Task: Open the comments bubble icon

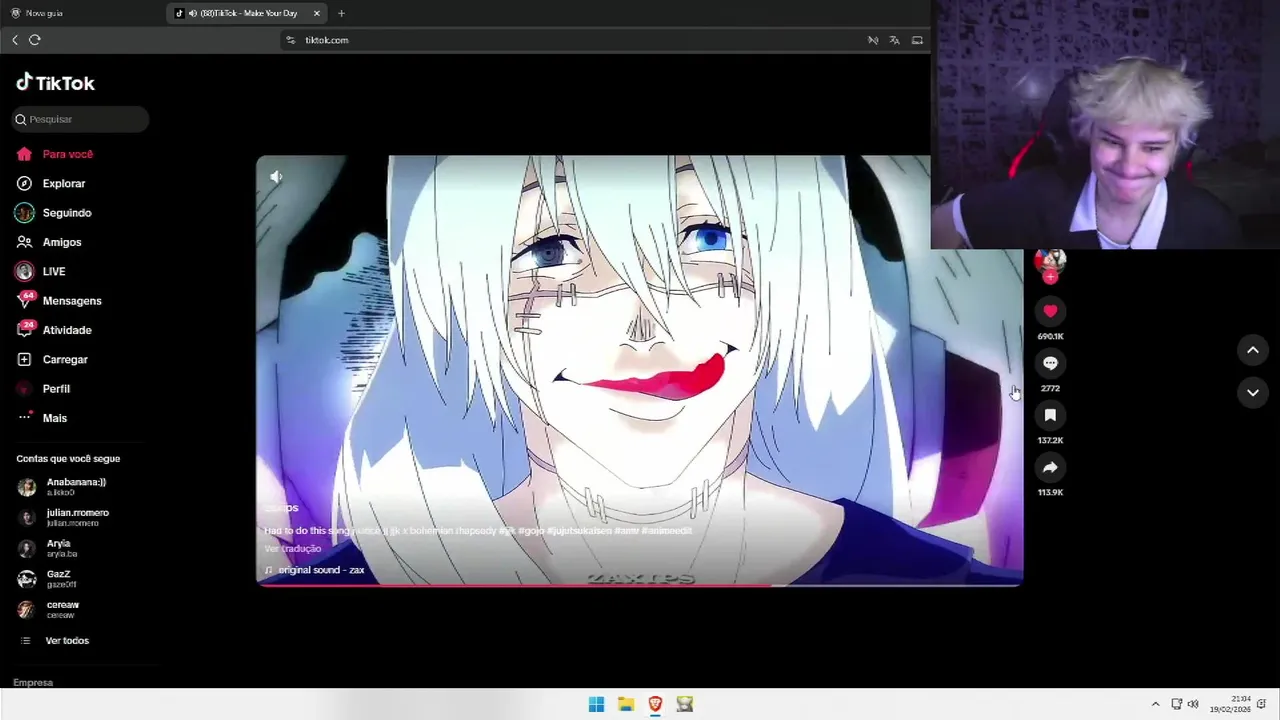Action: tap(1050, 363)
